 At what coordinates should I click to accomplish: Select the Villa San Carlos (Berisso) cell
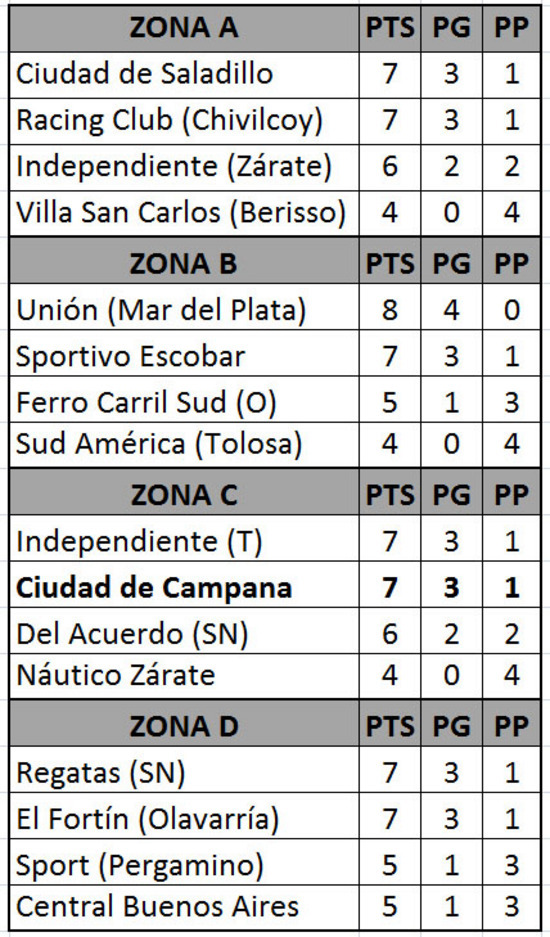tap(184, 213)
